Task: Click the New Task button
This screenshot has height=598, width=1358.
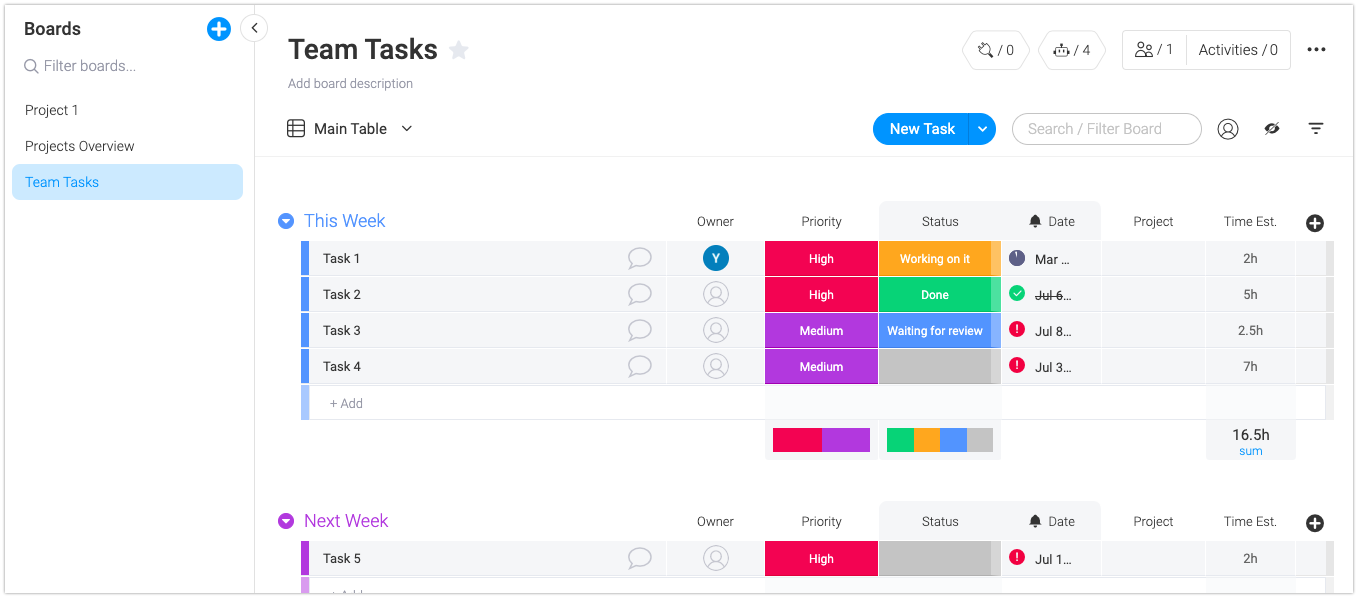Action: [921, 129]
